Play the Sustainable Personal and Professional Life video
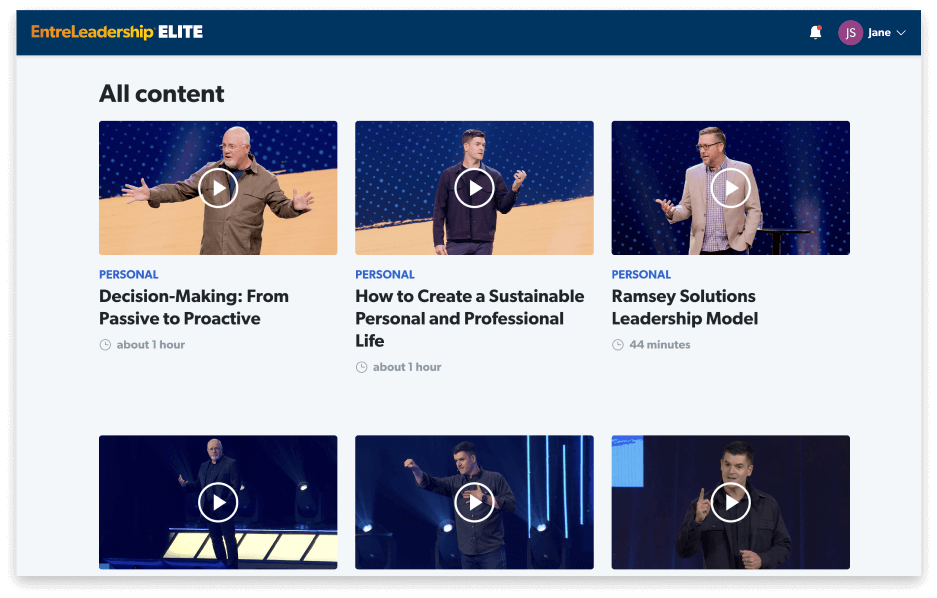The image size is (937, 598). 474,188
